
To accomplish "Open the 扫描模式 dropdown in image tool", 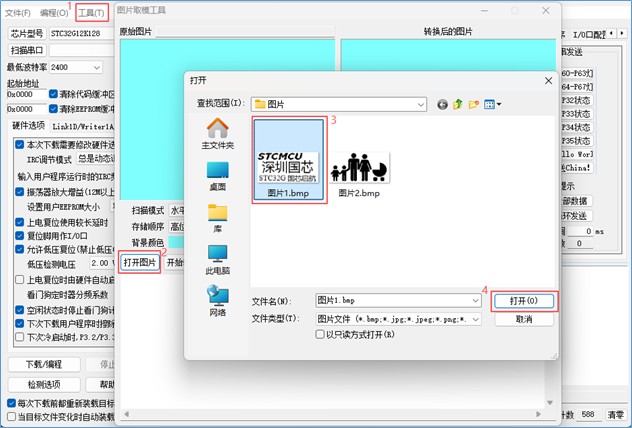I will [177, 210].
